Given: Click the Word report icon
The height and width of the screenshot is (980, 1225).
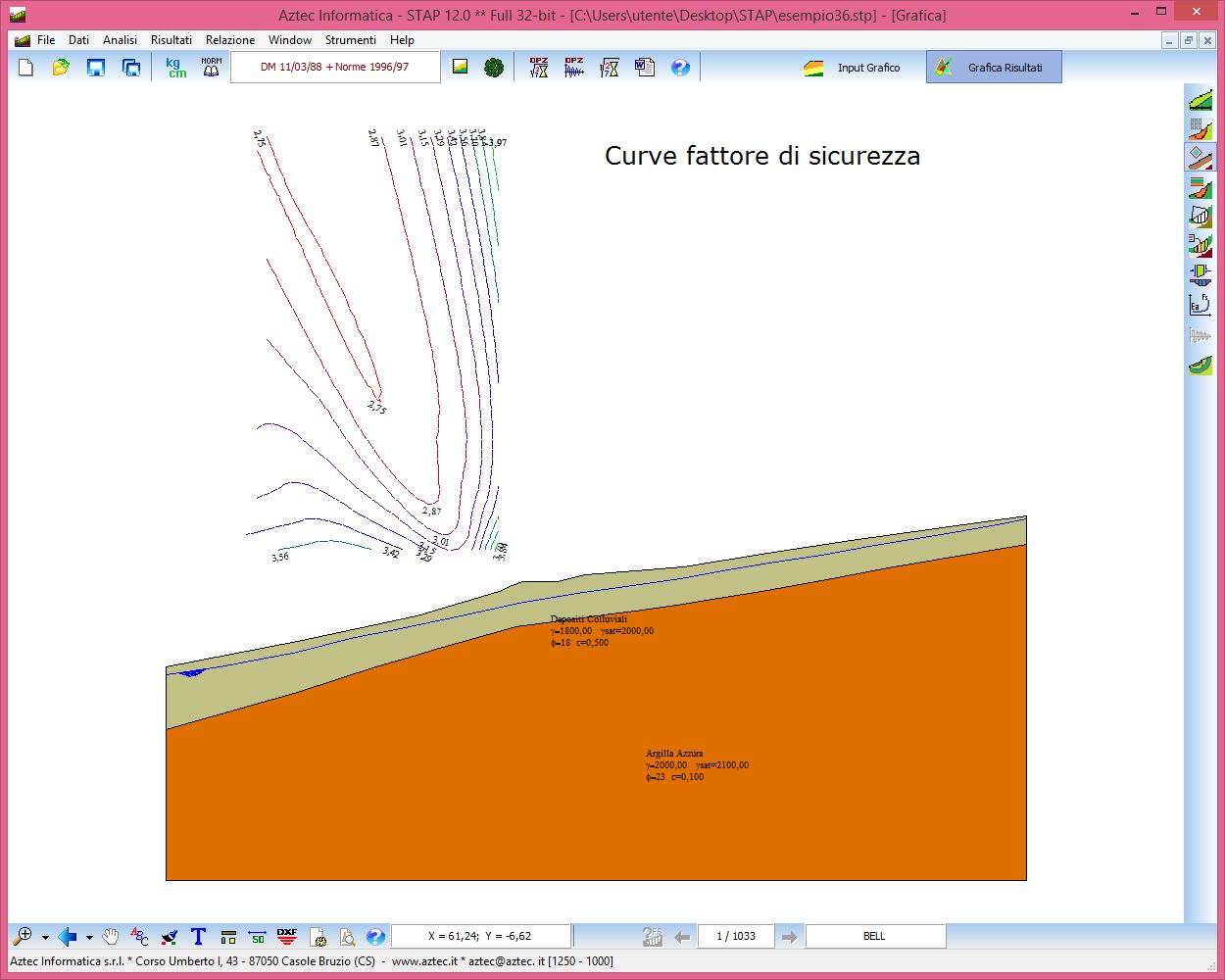Looking at the screenshot, I should point(645,68).
